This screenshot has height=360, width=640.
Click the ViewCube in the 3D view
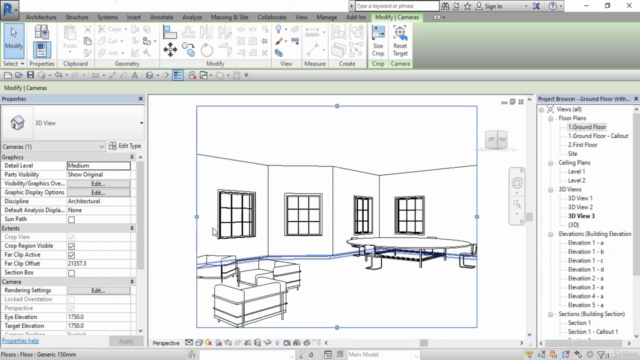496,140
